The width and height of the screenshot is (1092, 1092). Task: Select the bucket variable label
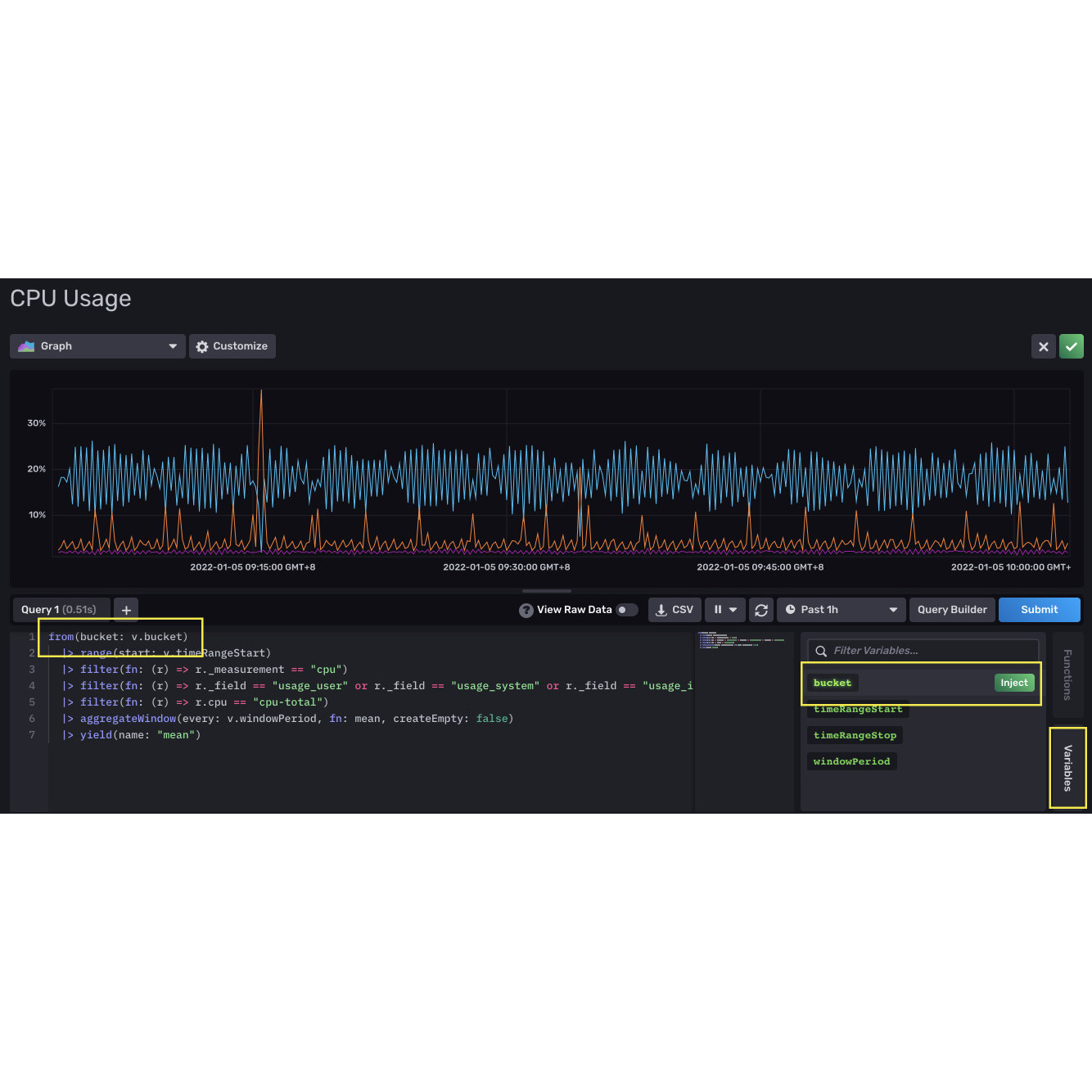[833, 683]
